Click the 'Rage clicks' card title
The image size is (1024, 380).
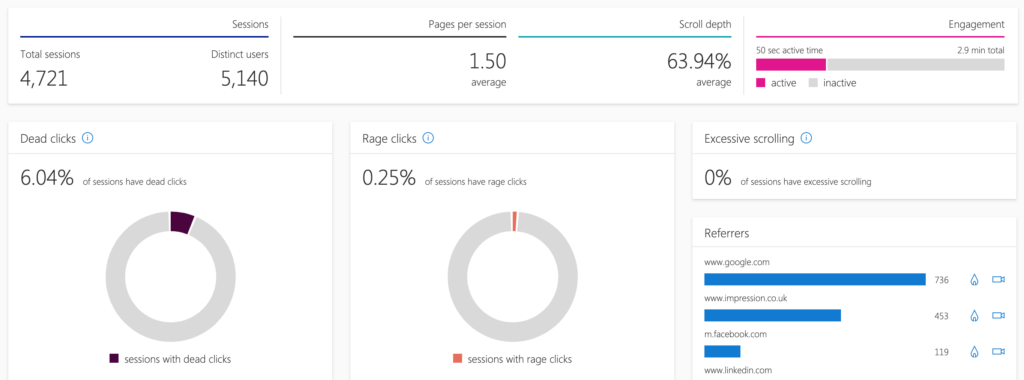coord(389,138)
